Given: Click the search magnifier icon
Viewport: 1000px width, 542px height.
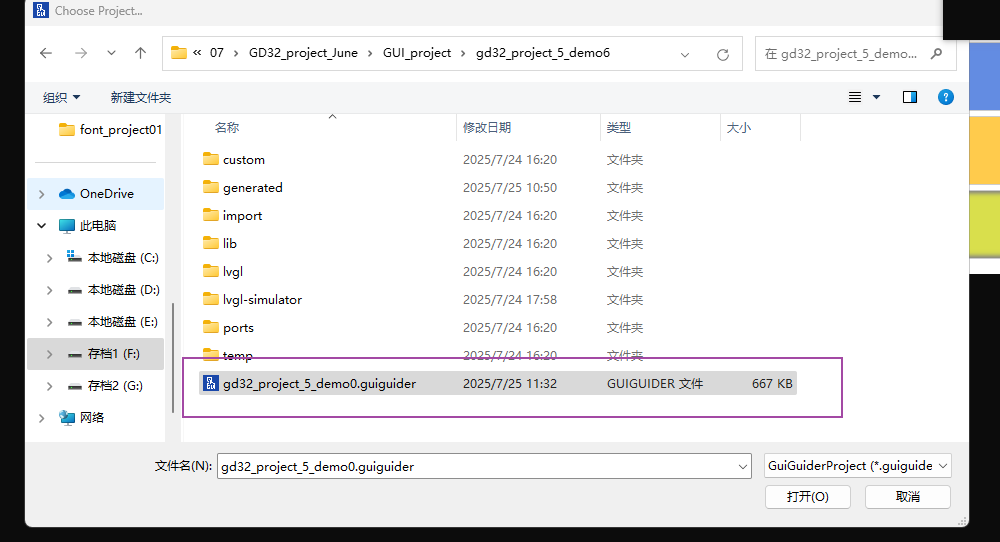Looking at the screenshot, I should pos(936,54).
